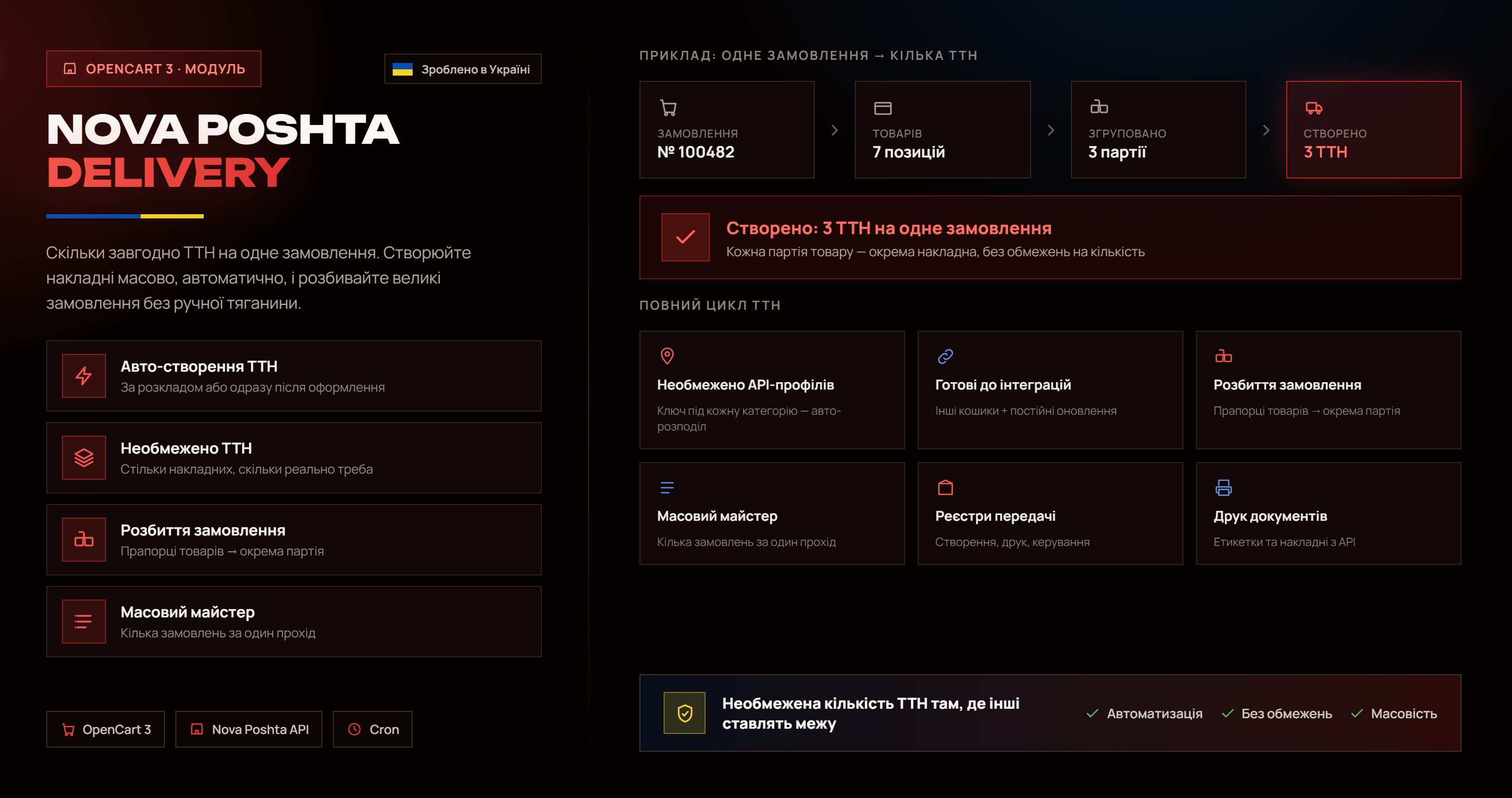
Task: Click the link icon above Готові до інтеграцій
Action: click(945, 356)
